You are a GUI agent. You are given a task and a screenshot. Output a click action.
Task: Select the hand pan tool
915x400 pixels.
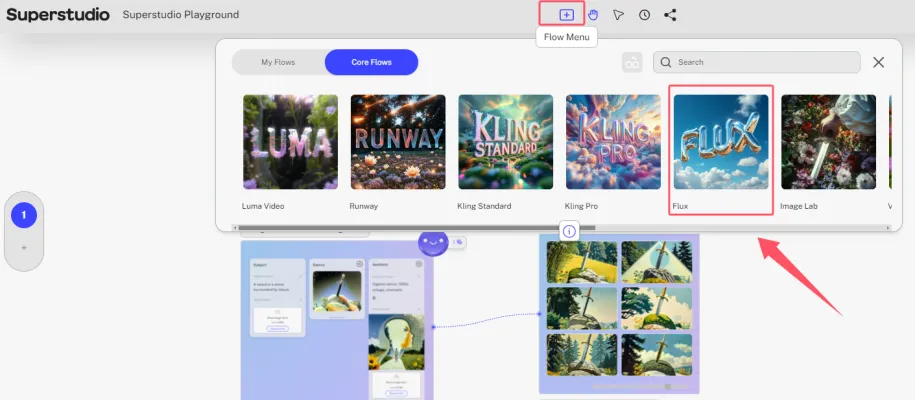[593, 15]
